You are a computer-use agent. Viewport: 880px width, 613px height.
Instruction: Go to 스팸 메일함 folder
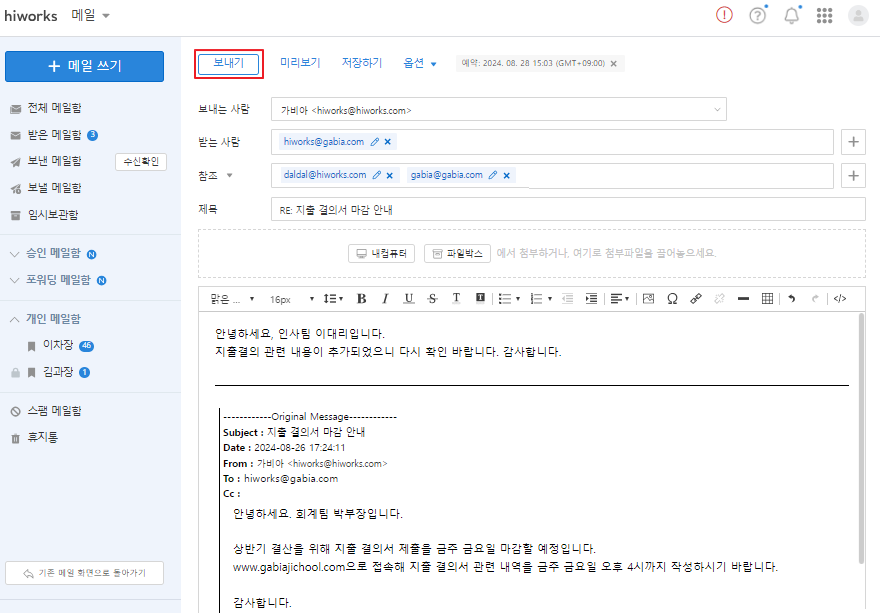point(54,411)
